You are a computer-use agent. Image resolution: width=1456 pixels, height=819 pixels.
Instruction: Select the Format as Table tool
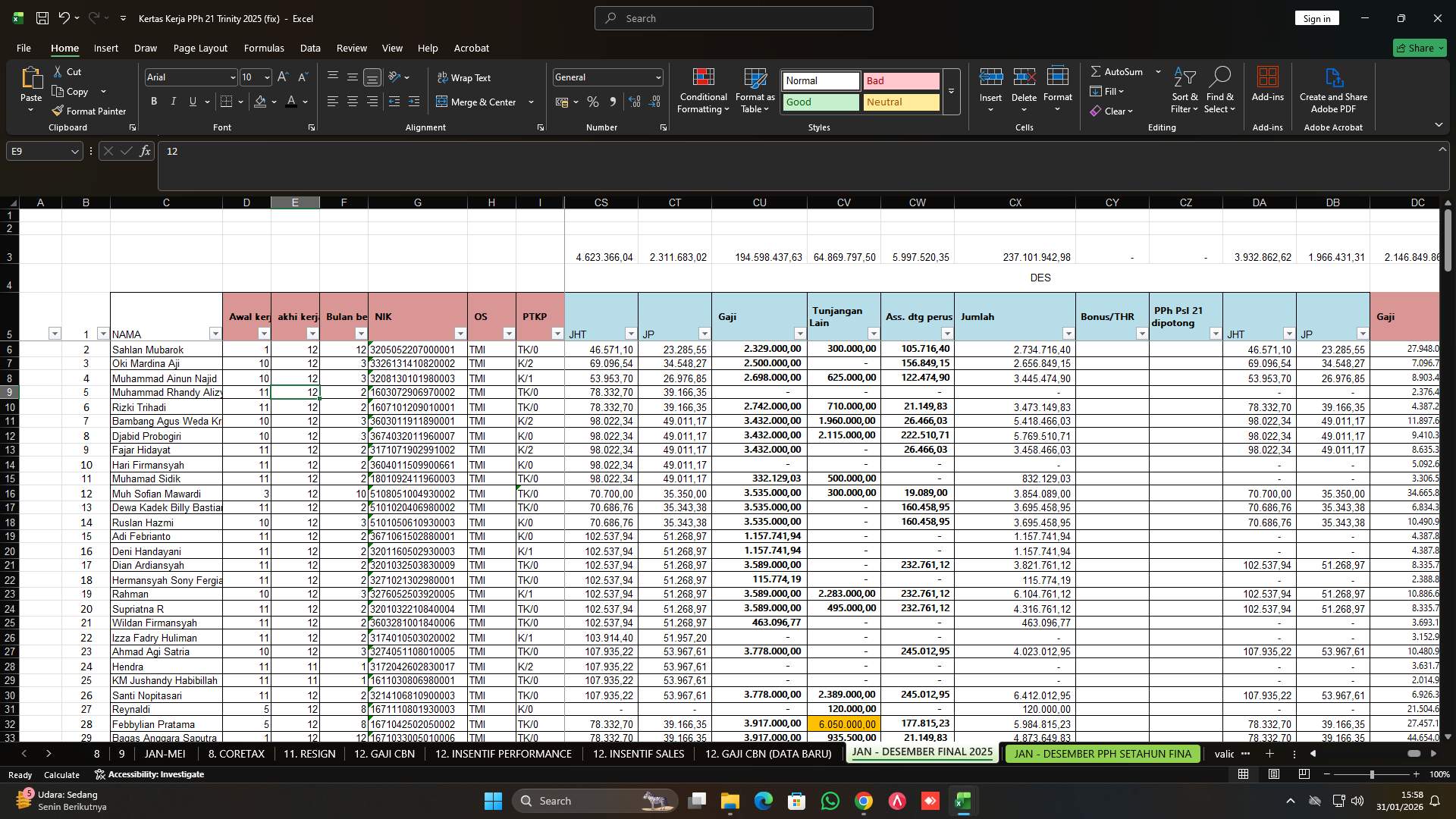(754, 89)
